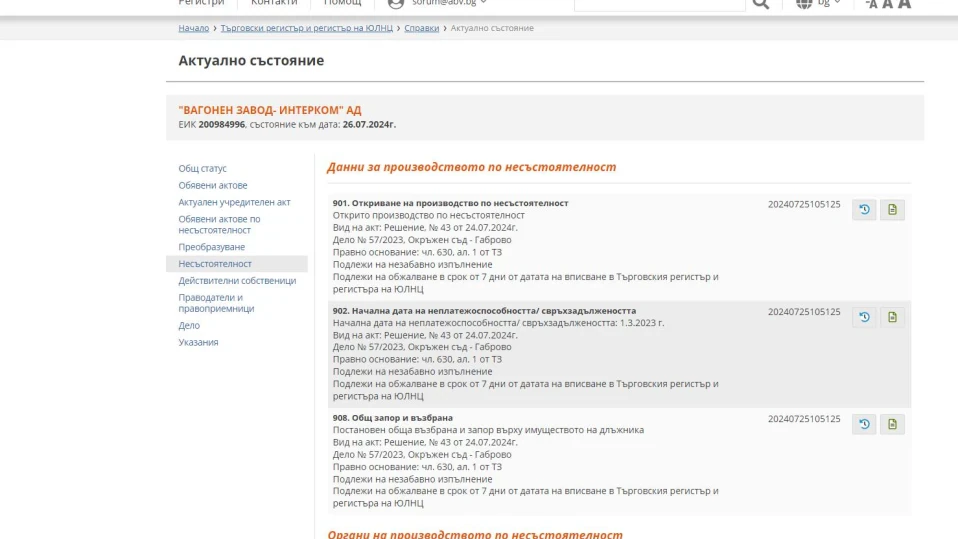Open Дело sidebar item
The height and width of the screenshot is (539, 958).
tap(189, 325)
